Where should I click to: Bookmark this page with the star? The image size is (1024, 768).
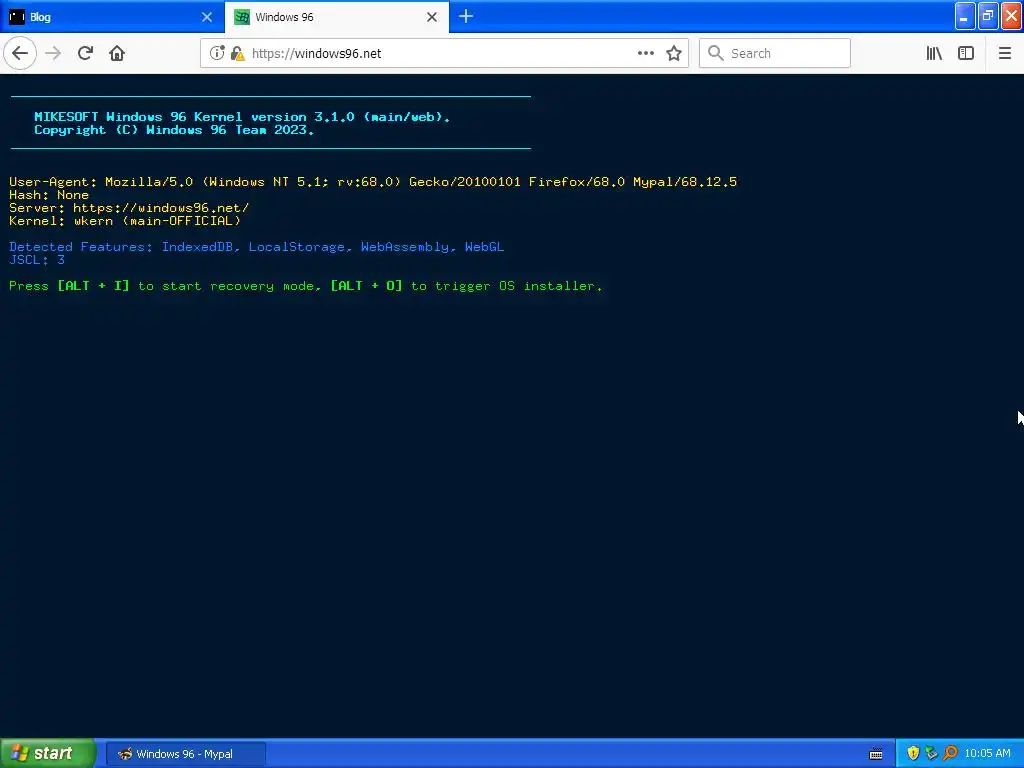coord(674,53)
